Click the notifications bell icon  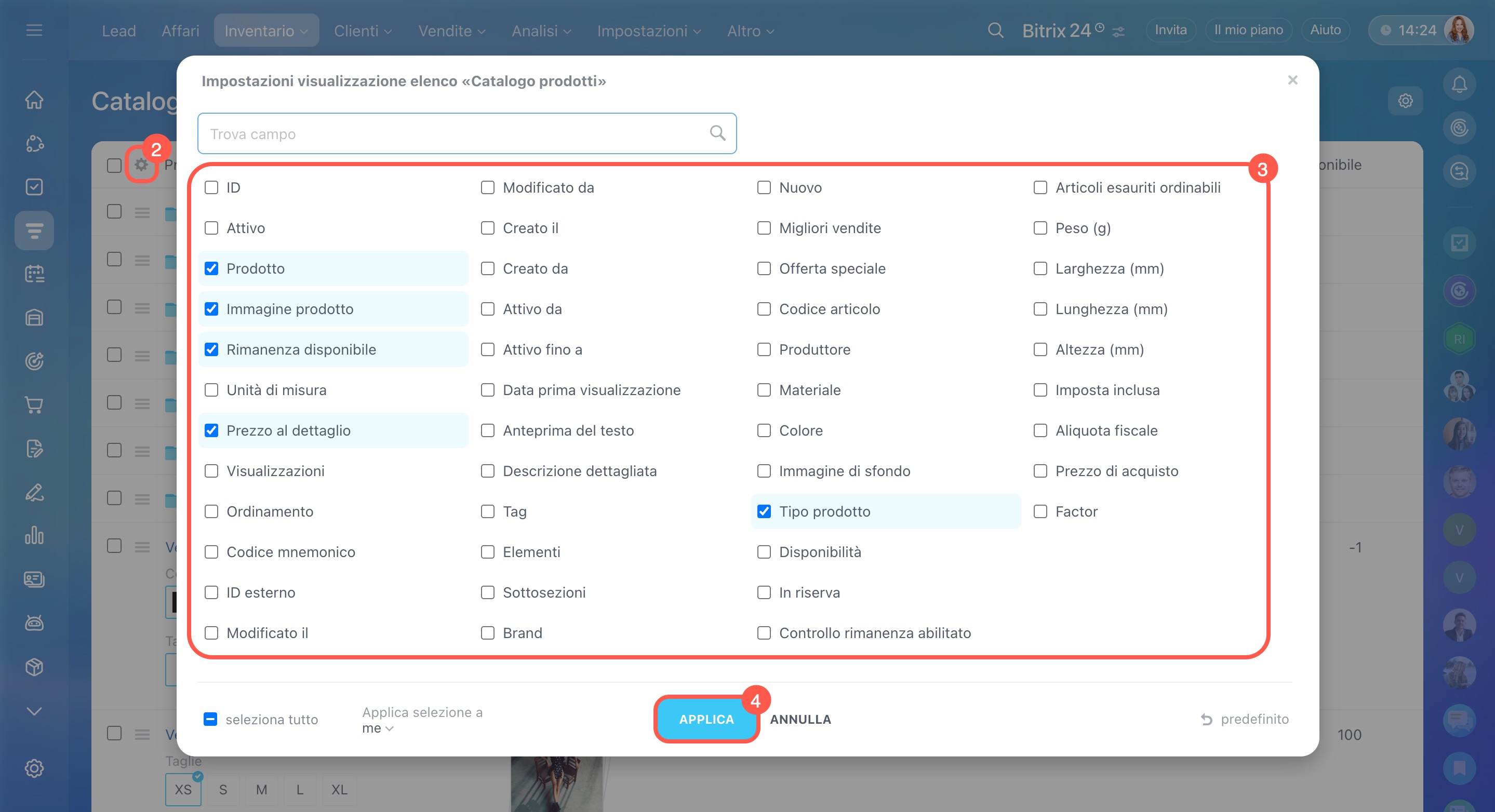coord(1459,85)
